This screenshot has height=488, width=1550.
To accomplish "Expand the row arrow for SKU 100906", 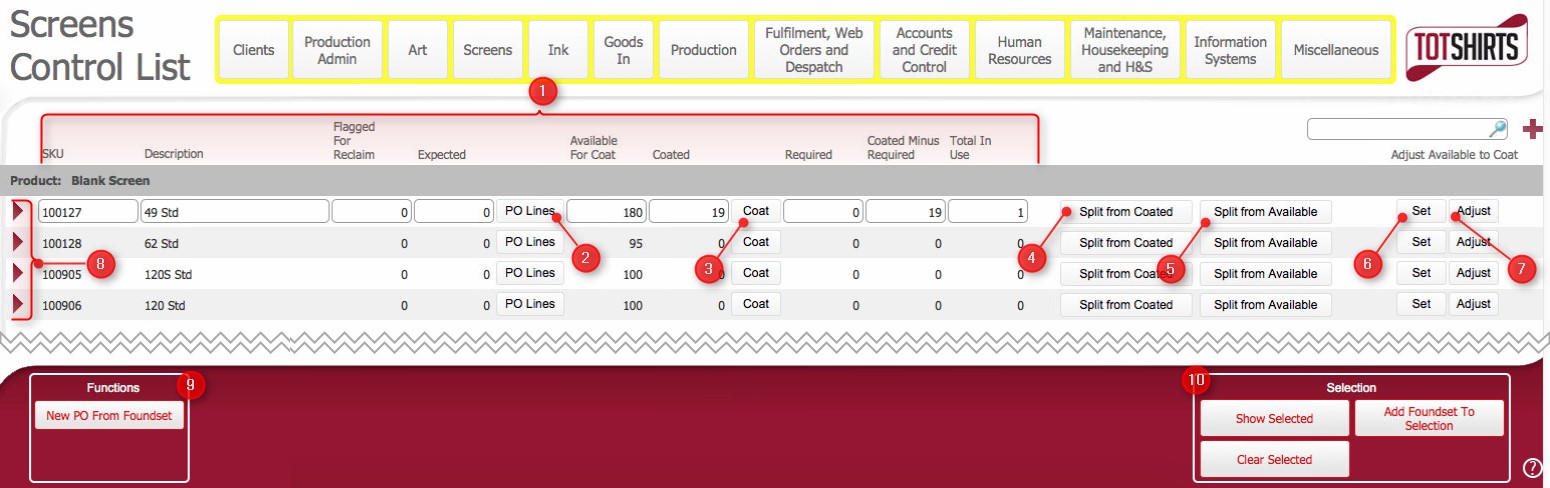I will click(x=20, y=304).
